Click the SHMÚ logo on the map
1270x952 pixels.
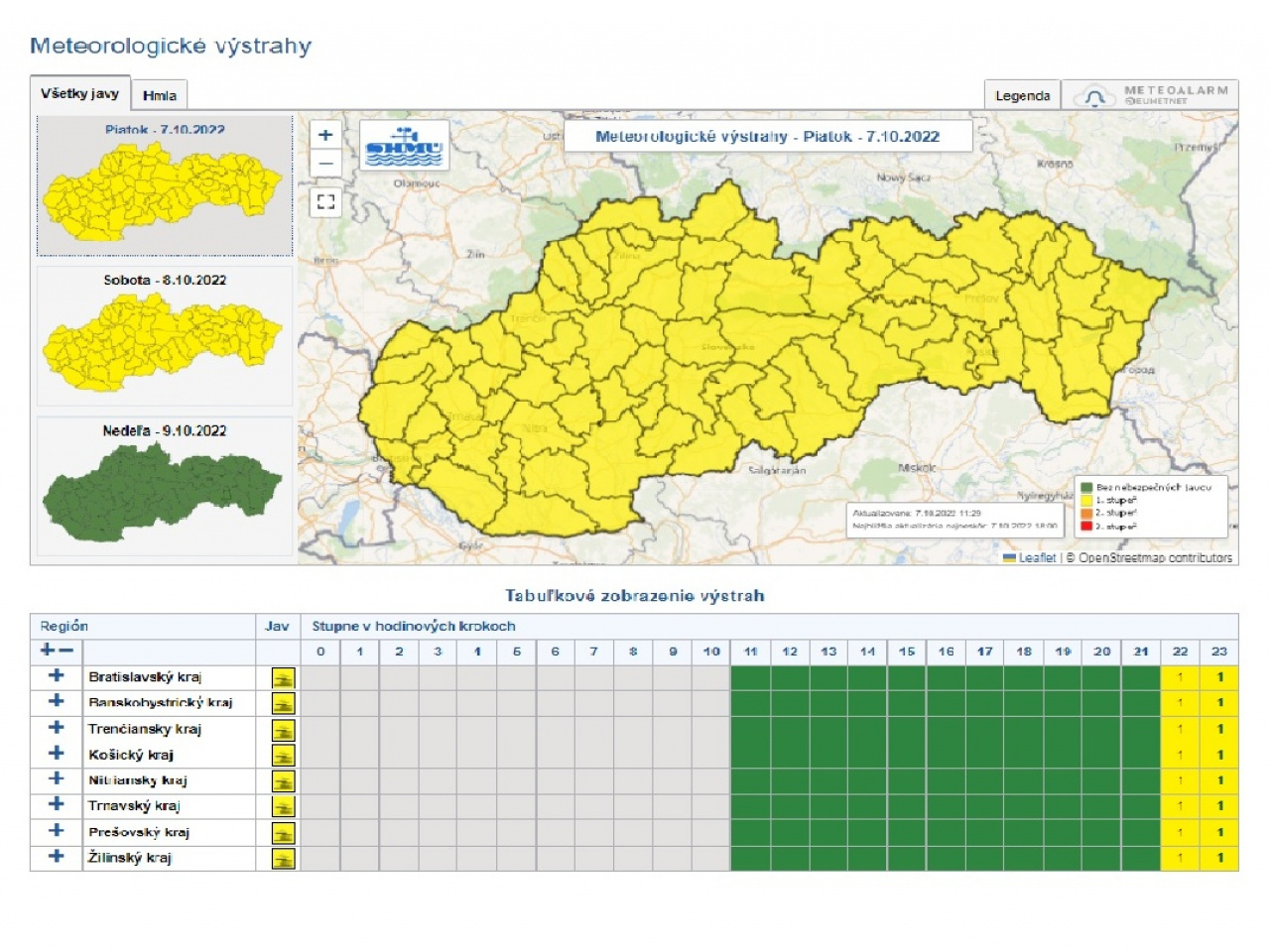[404, 146]
